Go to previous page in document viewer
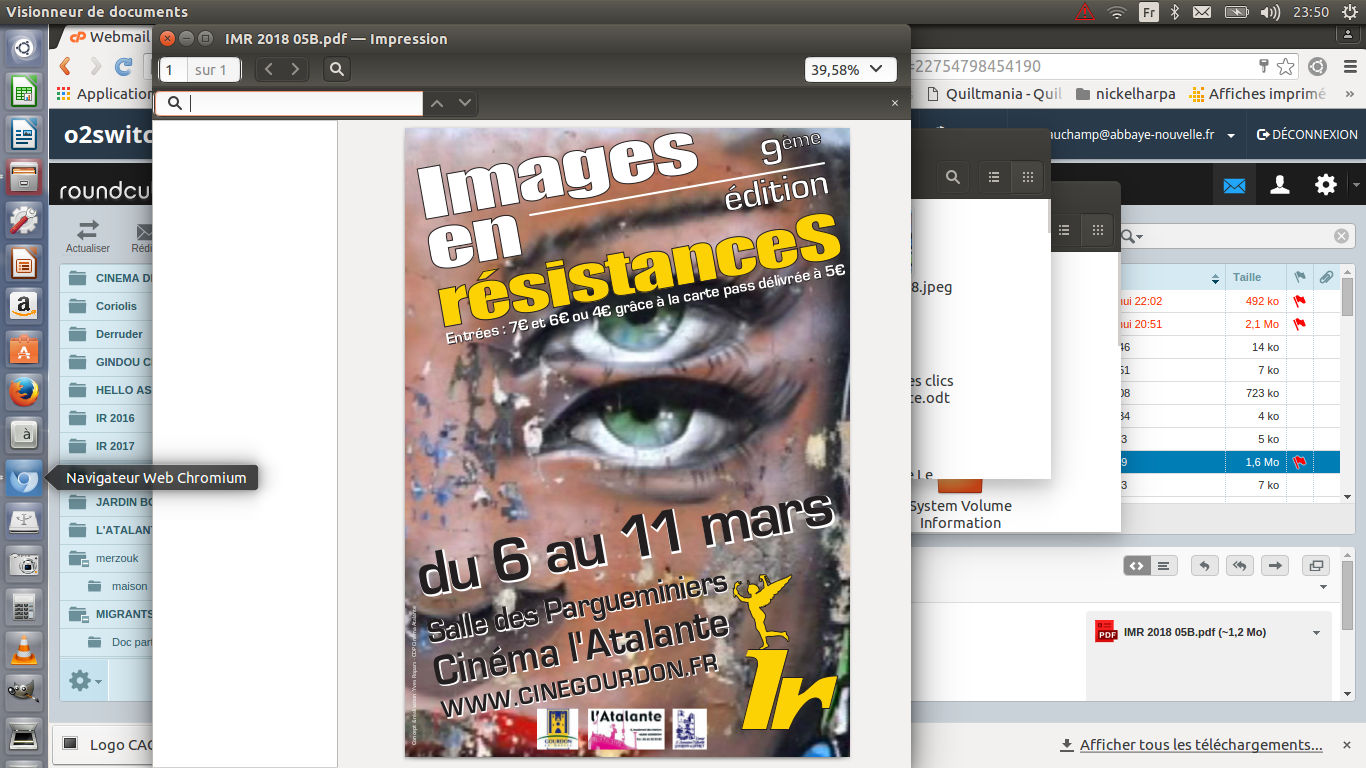The width and height of the screenshot is (1366, 768). click(x=268, y=69)
